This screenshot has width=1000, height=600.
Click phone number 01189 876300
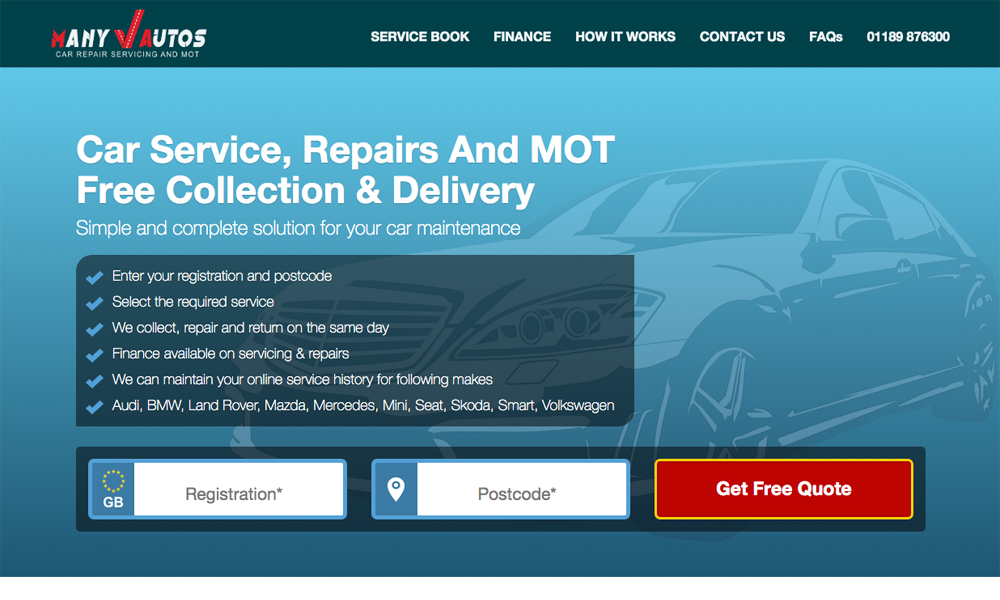click(908, 37)
